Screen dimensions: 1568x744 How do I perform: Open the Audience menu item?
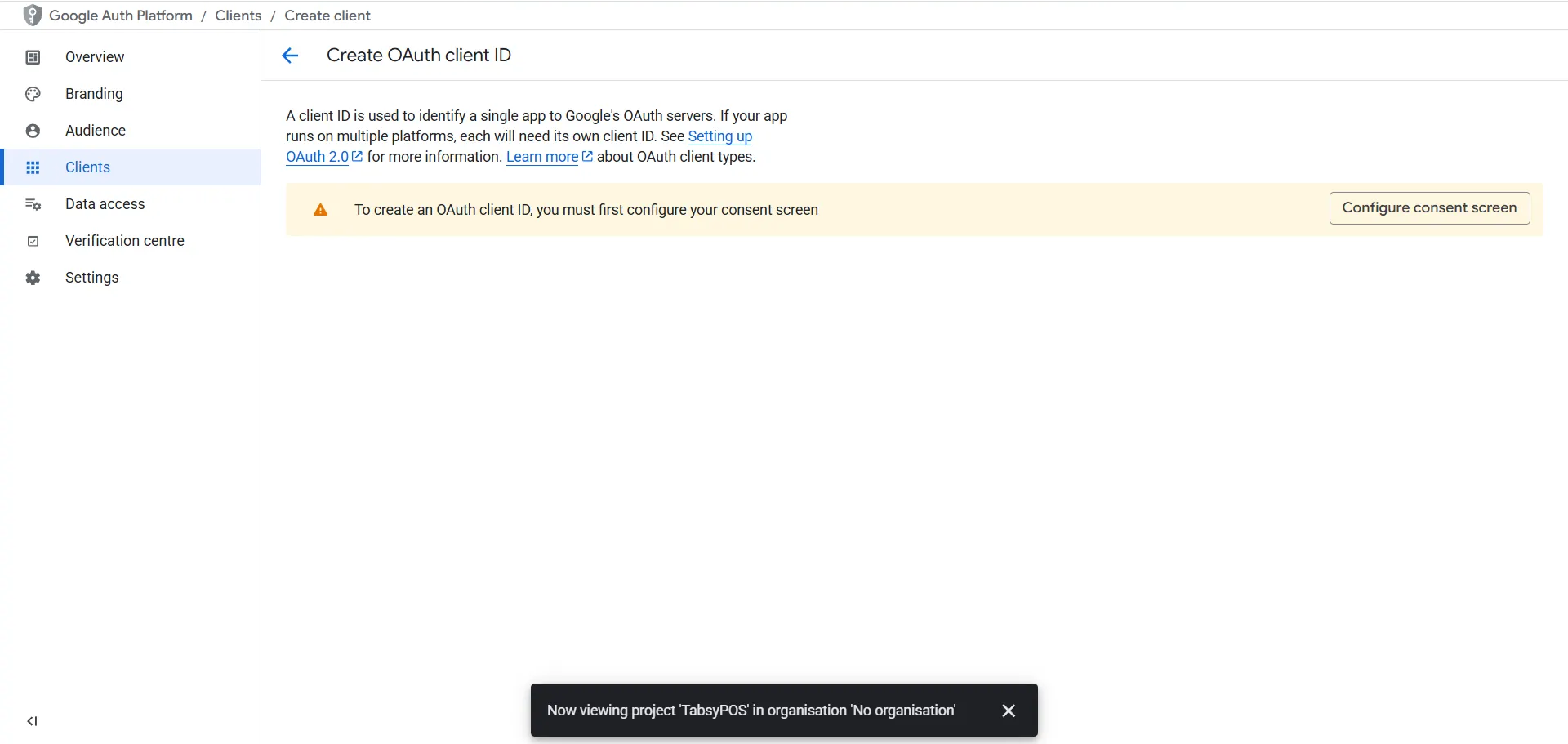pos(132,131)
